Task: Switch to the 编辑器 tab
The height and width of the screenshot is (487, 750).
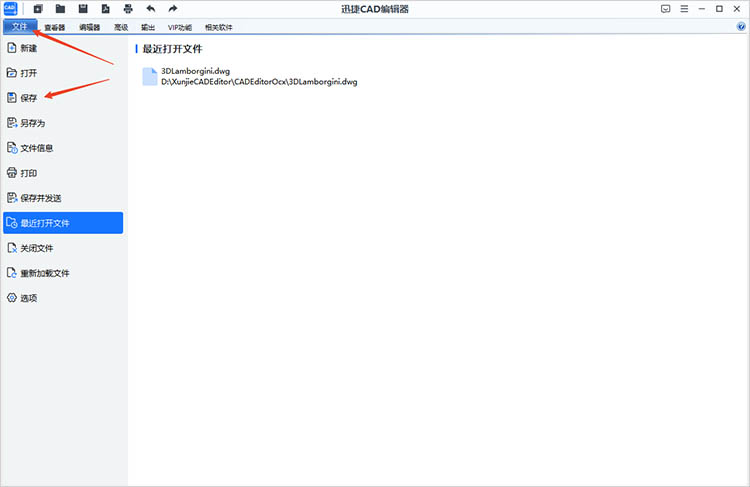Action: [89, 27]
